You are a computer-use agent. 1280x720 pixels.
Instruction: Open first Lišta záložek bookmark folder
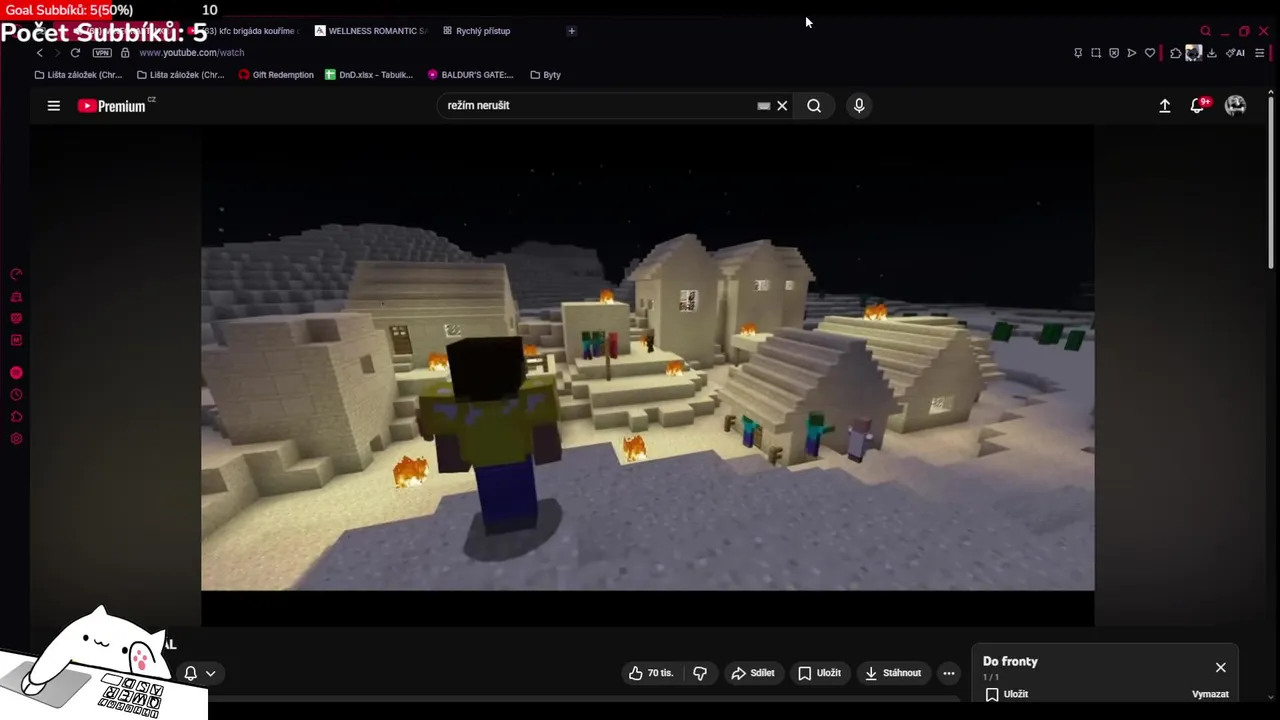click(x=78, y=75)
